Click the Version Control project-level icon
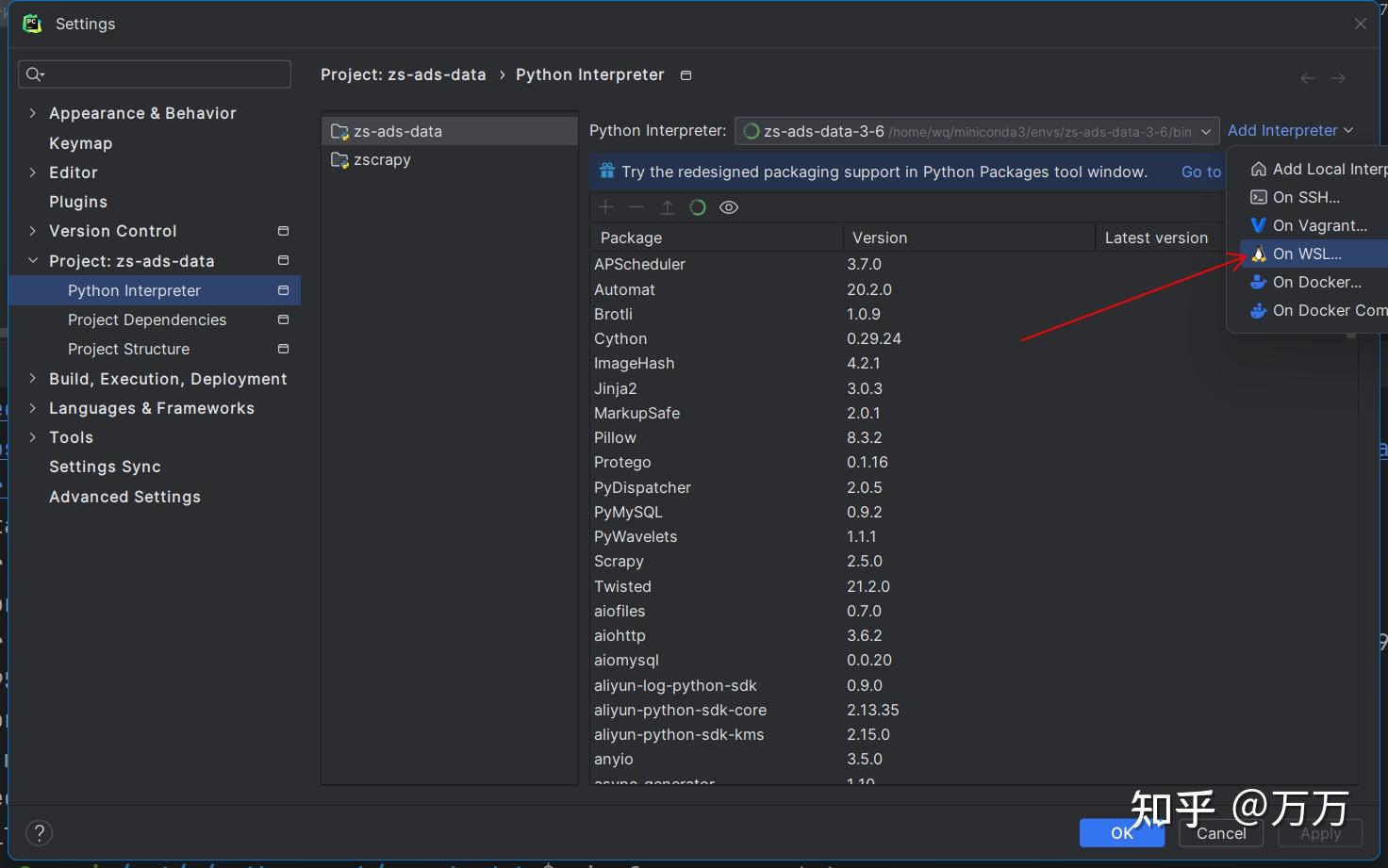 tap(283, 231)
